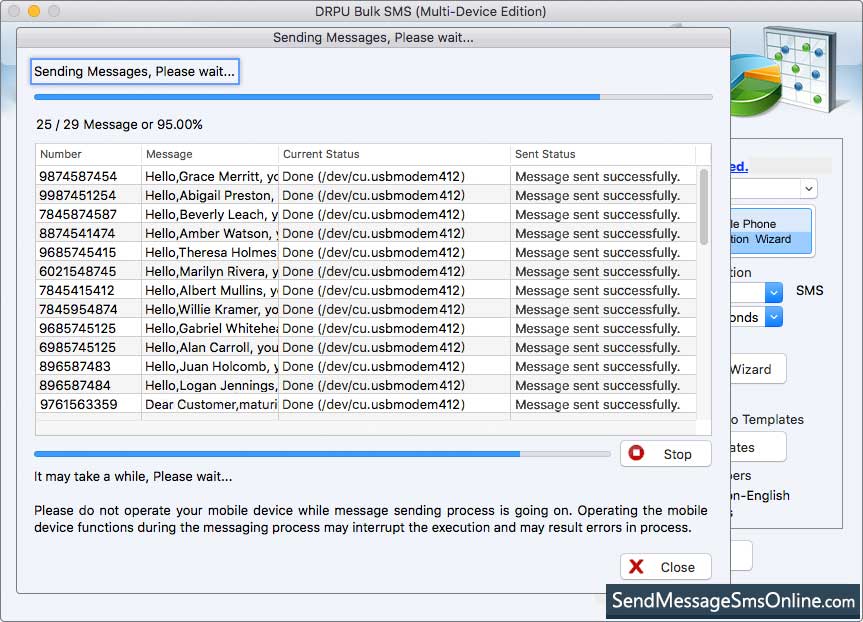Click the red Stop button
Image resolution: width=863 pixels, height=622 pixels.
pos(665,454)
